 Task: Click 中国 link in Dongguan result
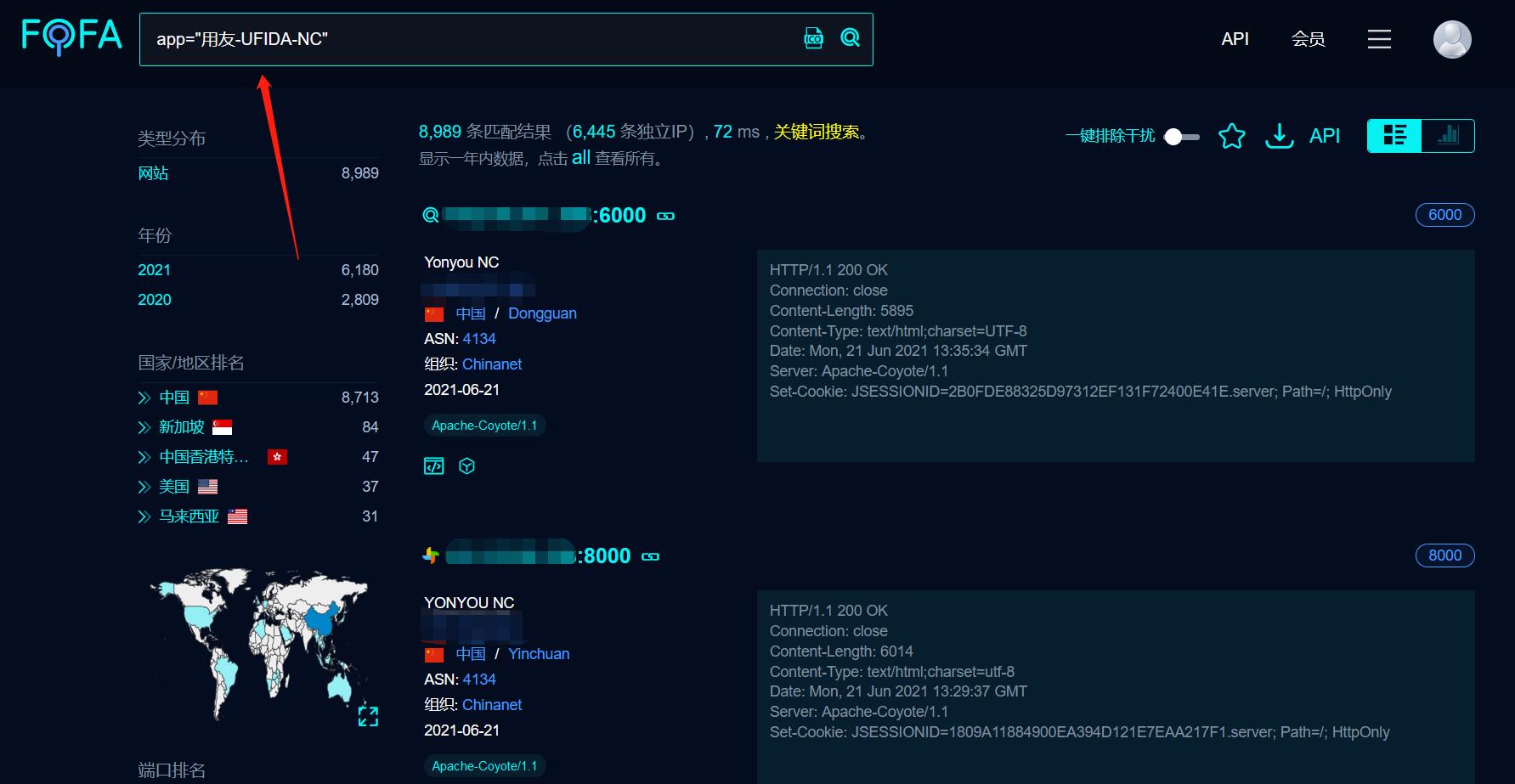click(470, 313)
